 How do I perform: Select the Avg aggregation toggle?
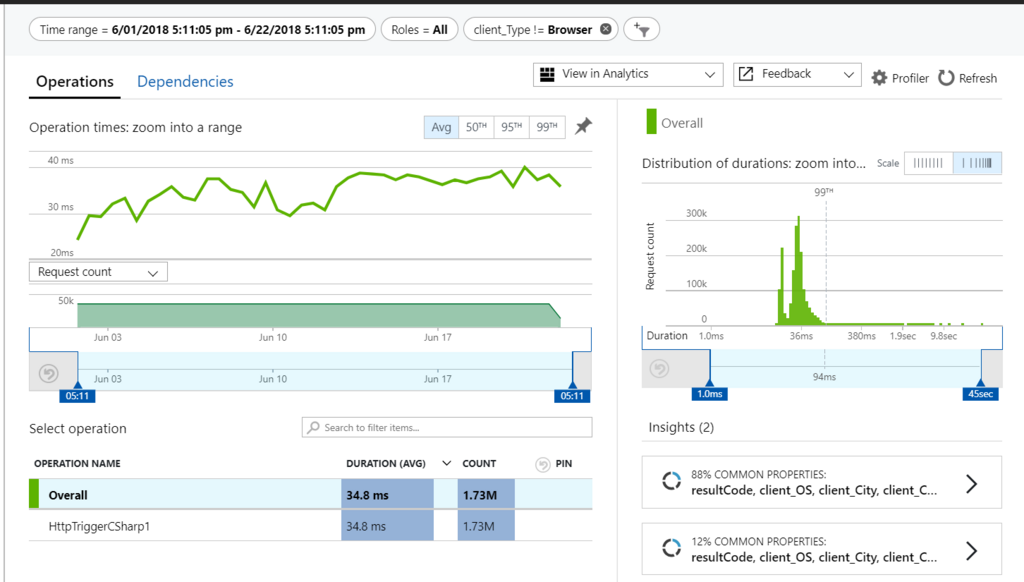[x=441, y=127]
